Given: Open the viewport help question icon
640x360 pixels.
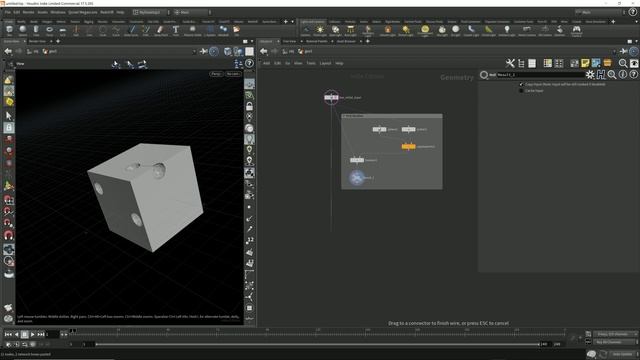Looking at the screenshot, I should [249, 63].
